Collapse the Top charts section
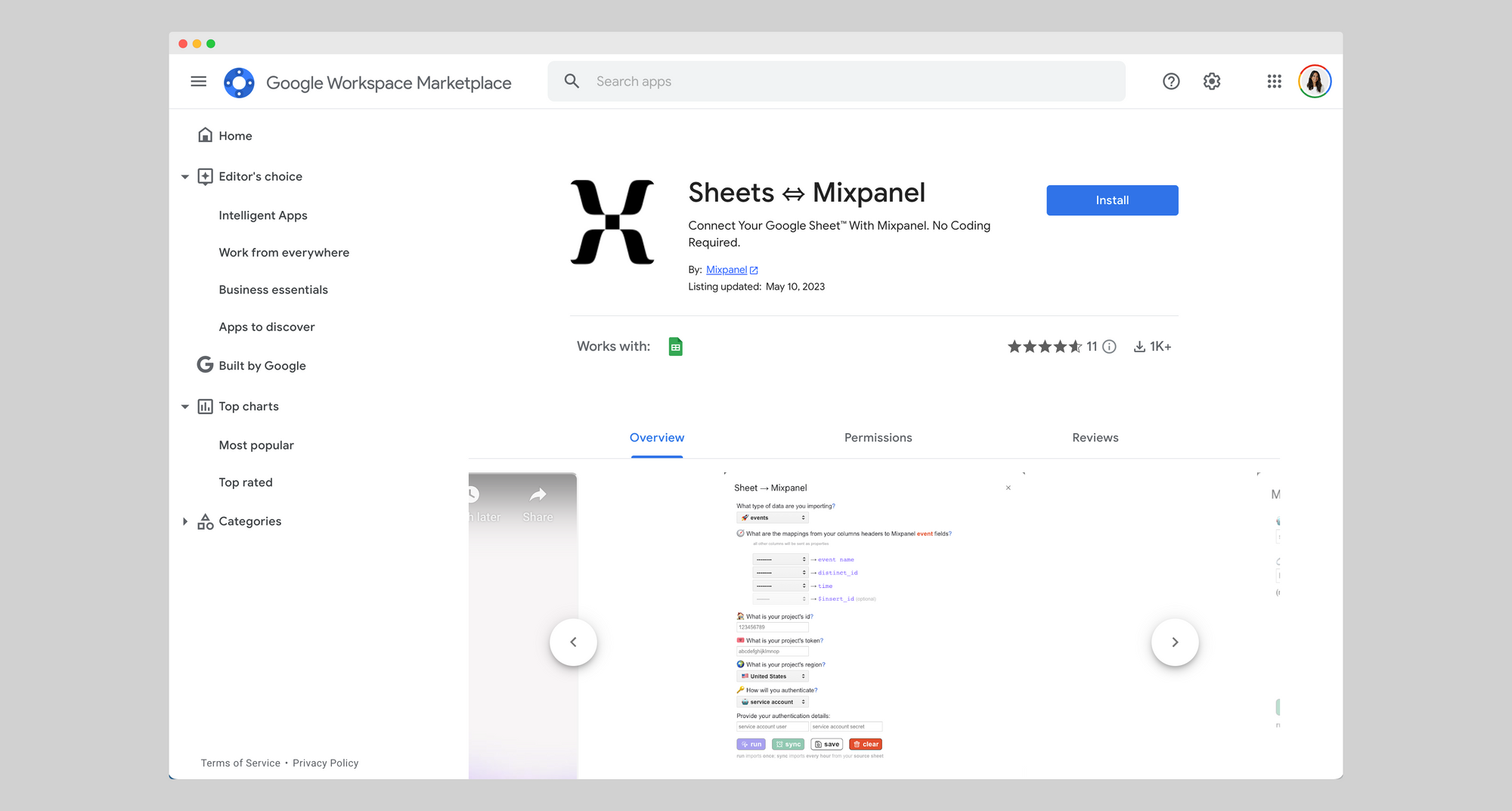This screenshot has height=811, width=1512. (184, 407)
